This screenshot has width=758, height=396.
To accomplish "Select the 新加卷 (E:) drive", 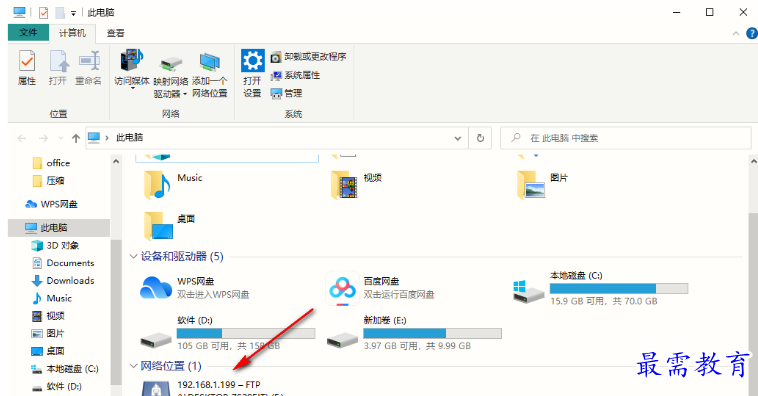I will [x=414, y=333].
